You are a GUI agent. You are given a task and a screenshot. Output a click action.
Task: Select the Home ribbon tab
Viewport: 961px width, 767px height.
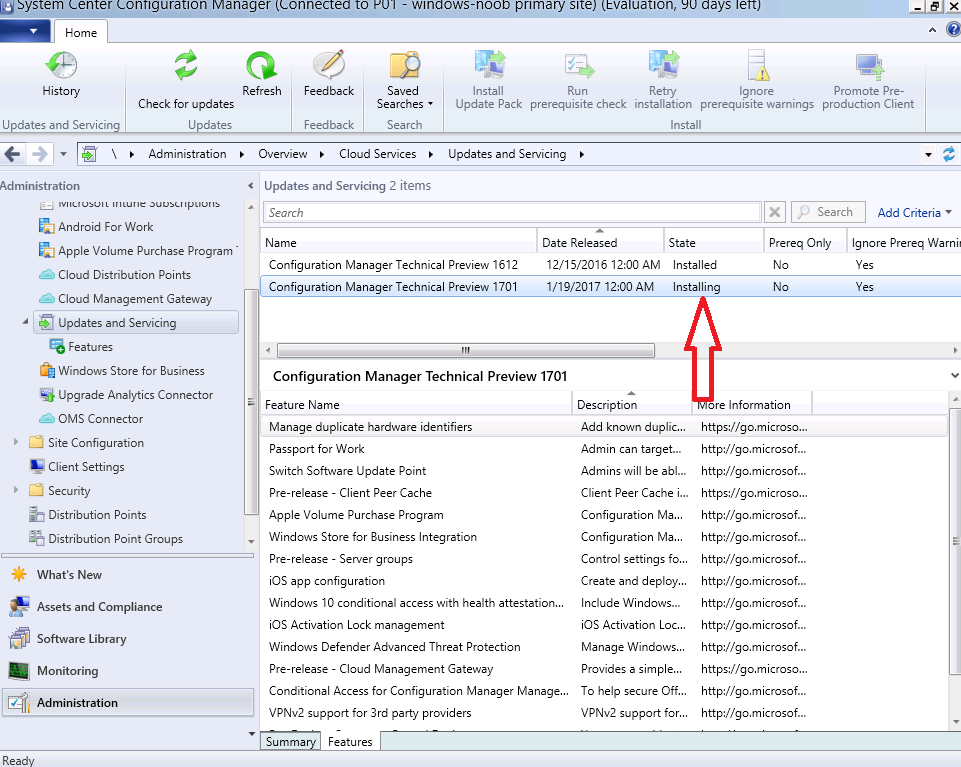(x=81, y=32)
